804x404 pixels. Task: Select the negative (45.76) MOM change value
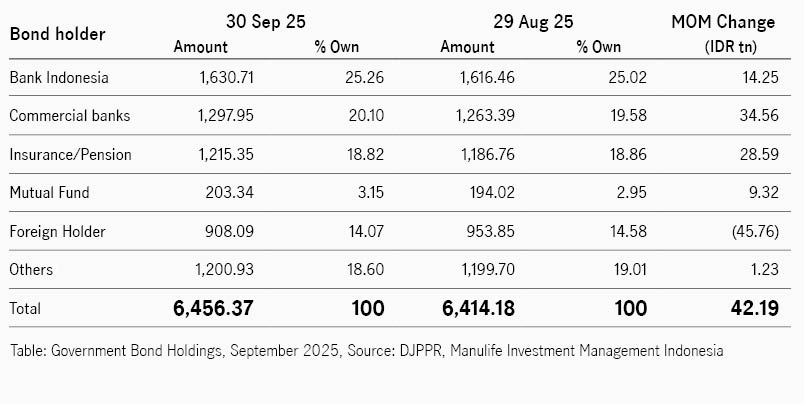click(752, 231)
